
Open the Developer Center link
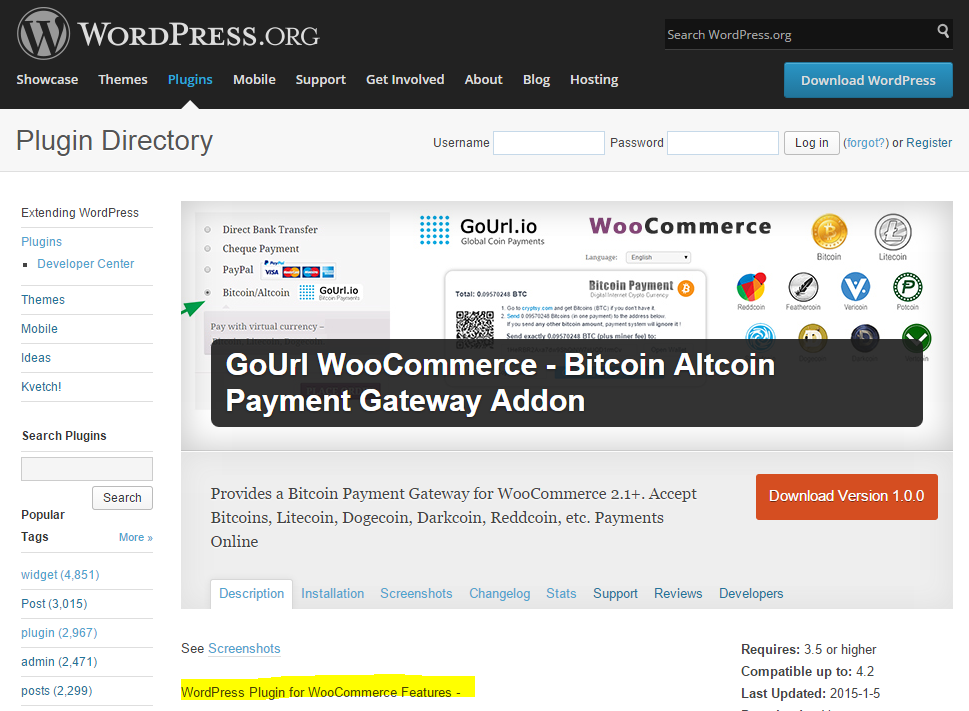pos(85,264)
